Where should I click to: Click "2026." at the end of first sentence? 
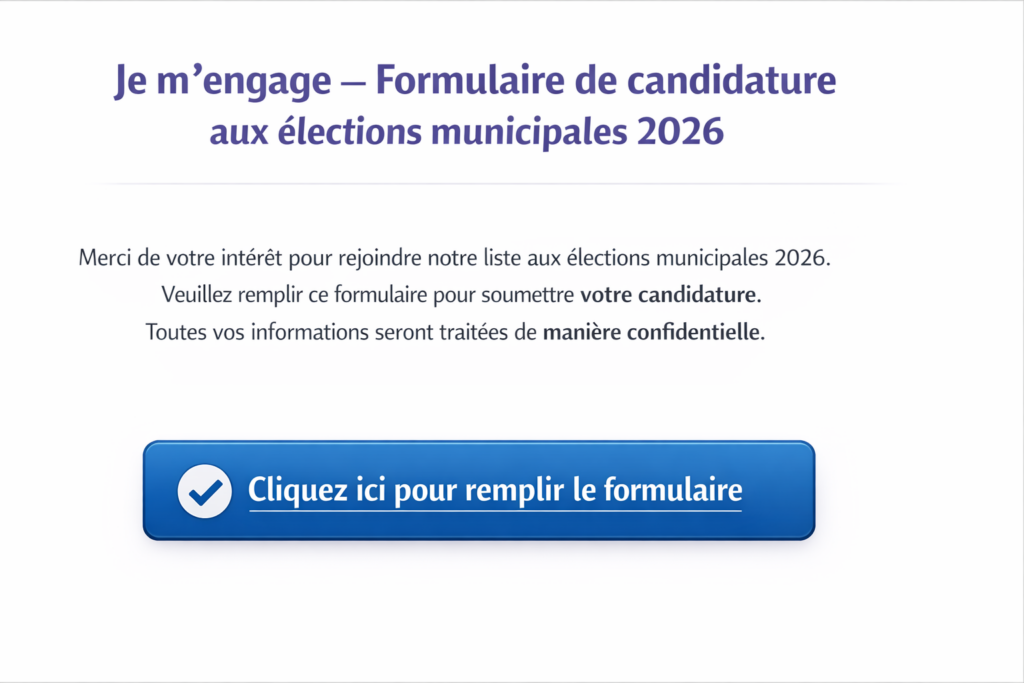point(802,258)
